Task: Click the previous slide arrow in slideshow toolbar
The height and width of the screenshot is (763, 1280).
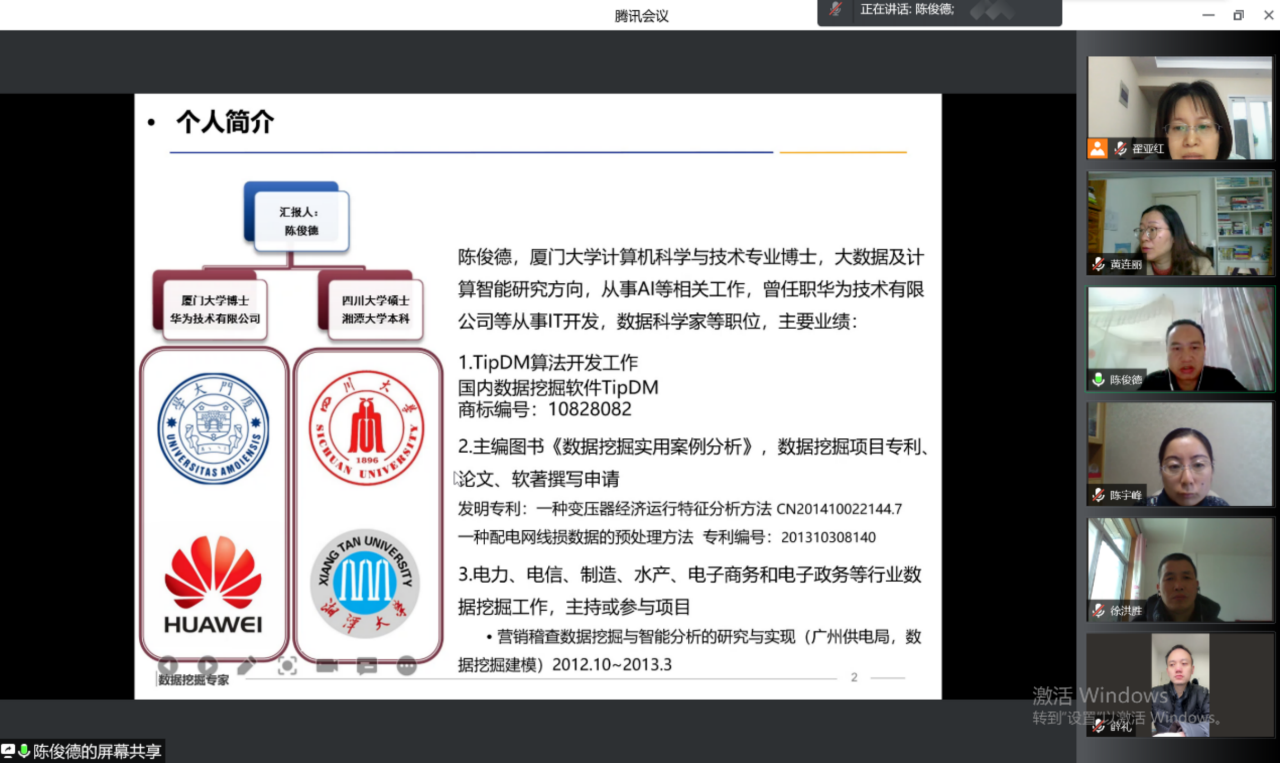Action: (168, 666)
